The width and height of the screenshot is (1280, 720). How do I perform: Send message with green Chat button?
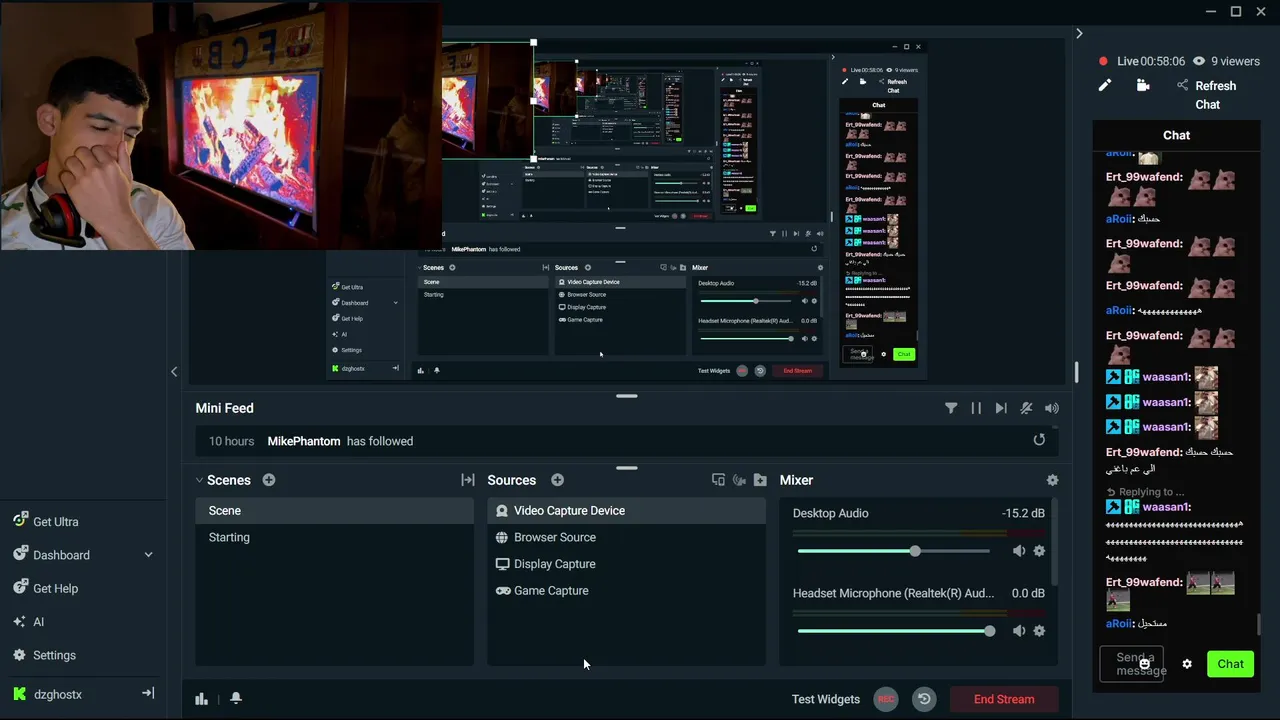click(x=1230, y=664)
